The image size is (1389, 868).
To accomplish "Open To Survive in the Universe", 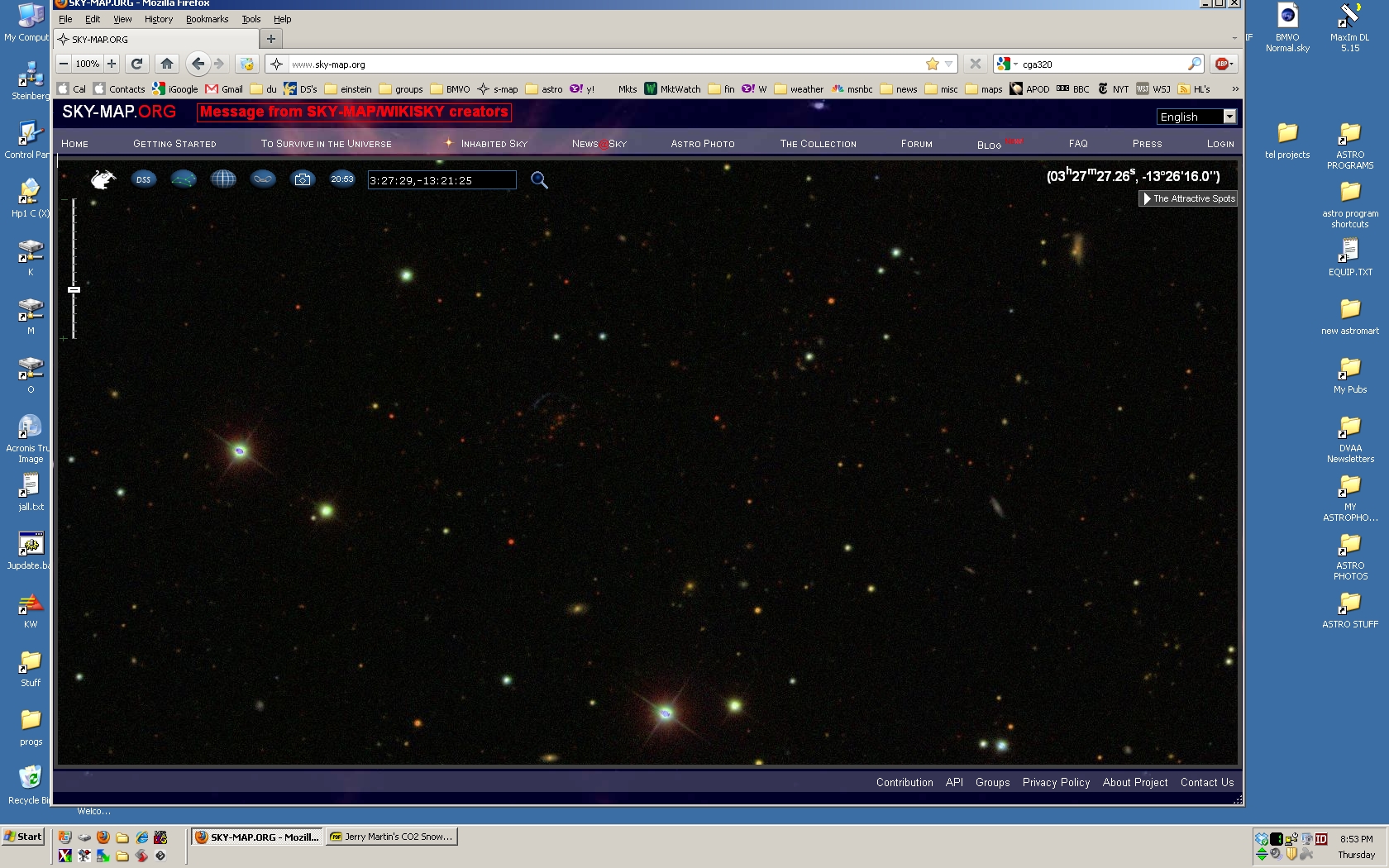I will tap(327, 144).
